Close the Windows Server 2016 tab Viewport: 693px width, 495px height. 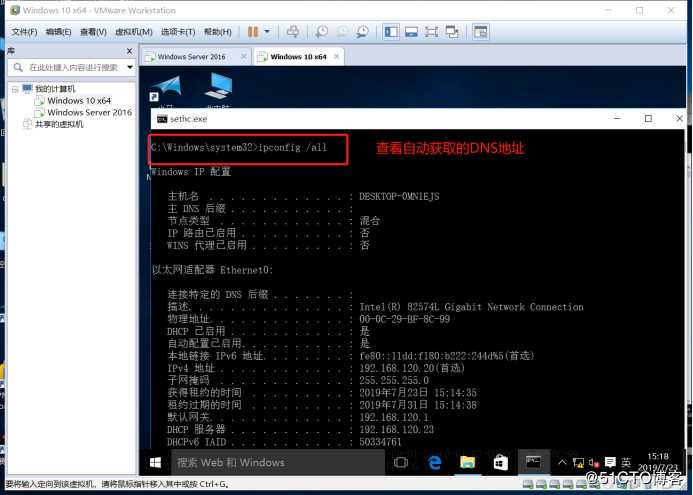[244, 57]
